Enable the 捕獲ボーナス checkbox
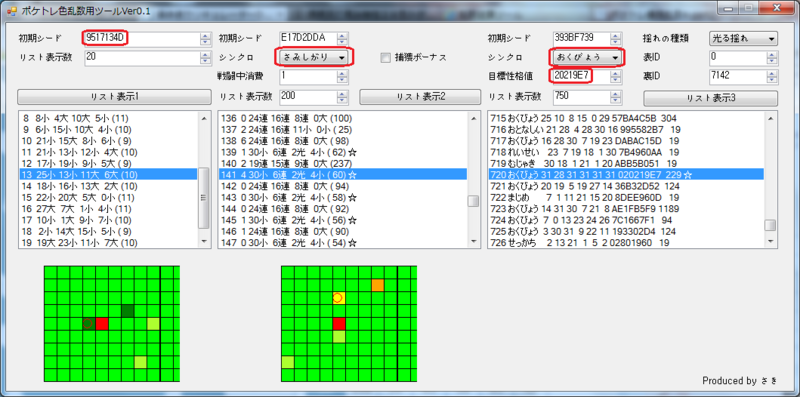The width and height of the screenshot is (800, 397). [386, 58]
